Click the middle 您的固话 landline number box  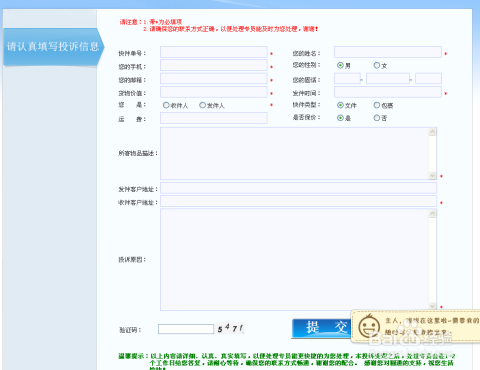(x=388, y=79)
